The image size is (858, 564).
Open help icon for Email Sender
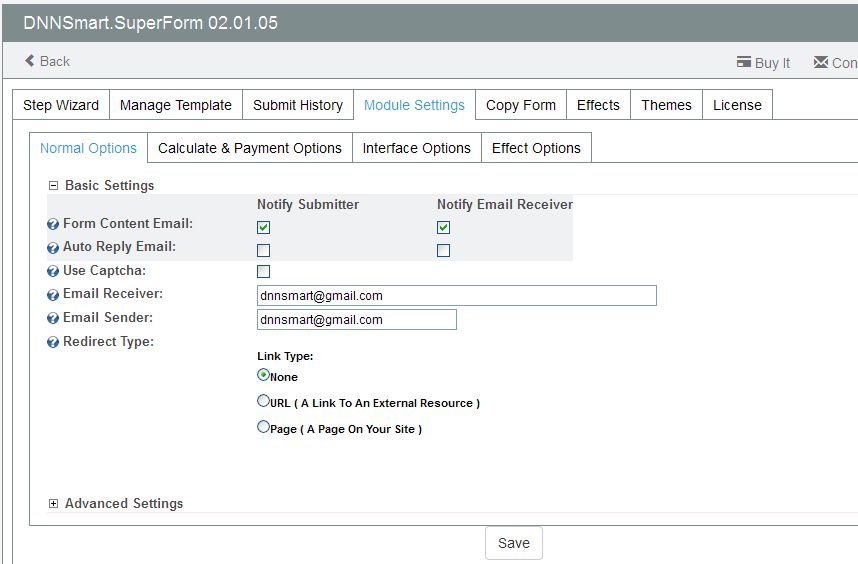pyautogui.click(x=53, y=318)
